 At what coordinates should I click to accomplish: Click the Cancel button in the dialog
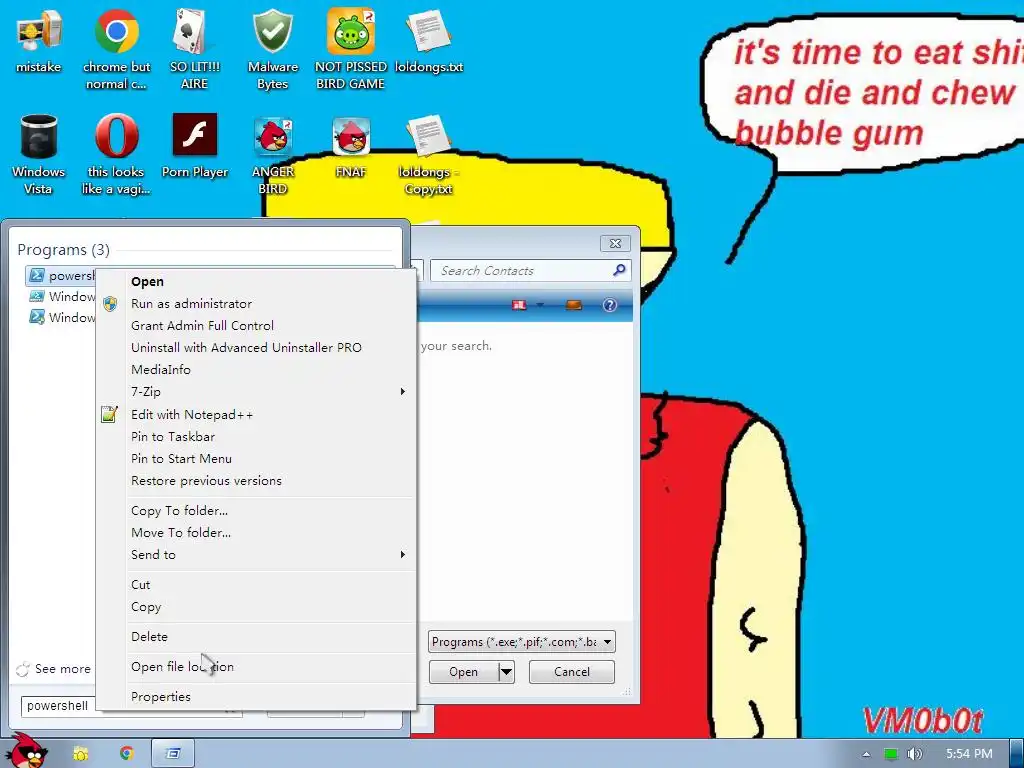tap(571, 672)
